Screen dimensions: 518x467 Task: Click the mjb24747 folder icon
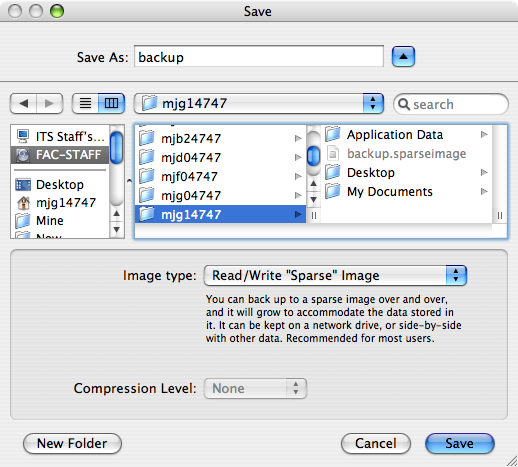tap(147, 138)
